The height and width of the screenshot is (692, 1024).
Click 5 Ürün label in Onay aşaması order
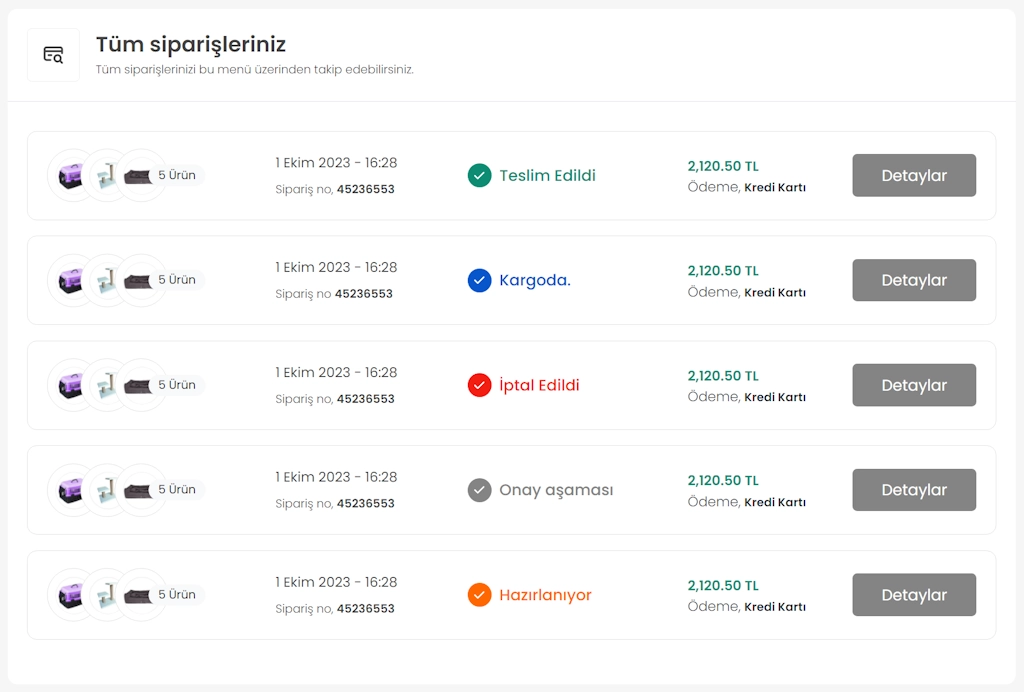[177, 489]
